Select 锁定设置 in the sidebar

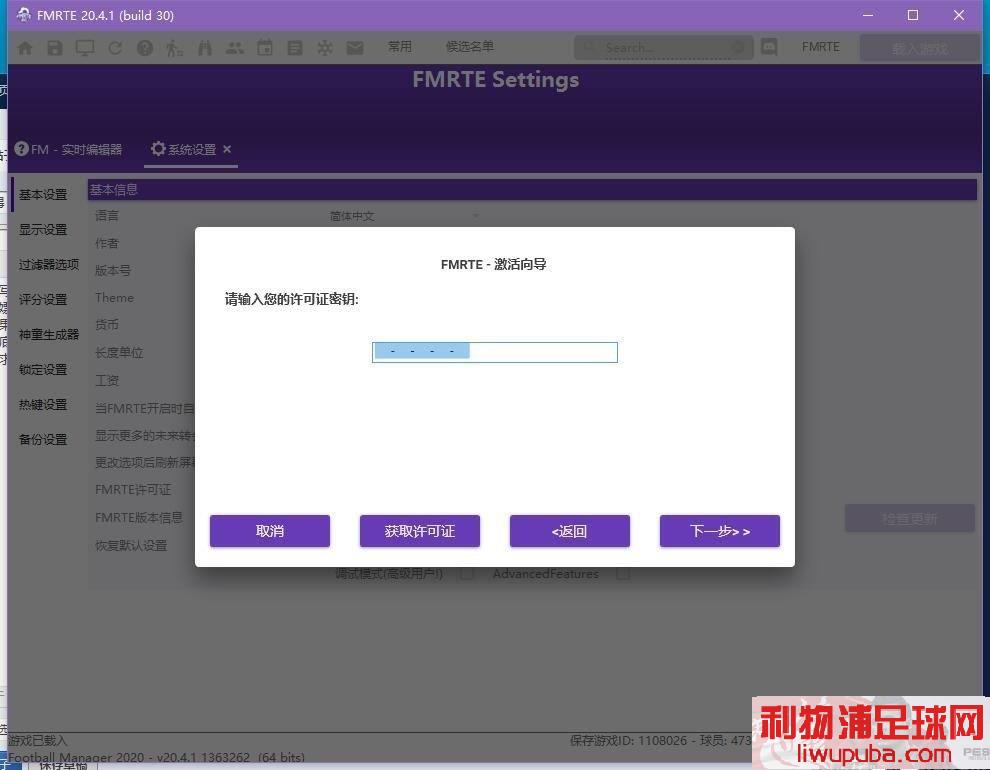(x=43, y=369)
